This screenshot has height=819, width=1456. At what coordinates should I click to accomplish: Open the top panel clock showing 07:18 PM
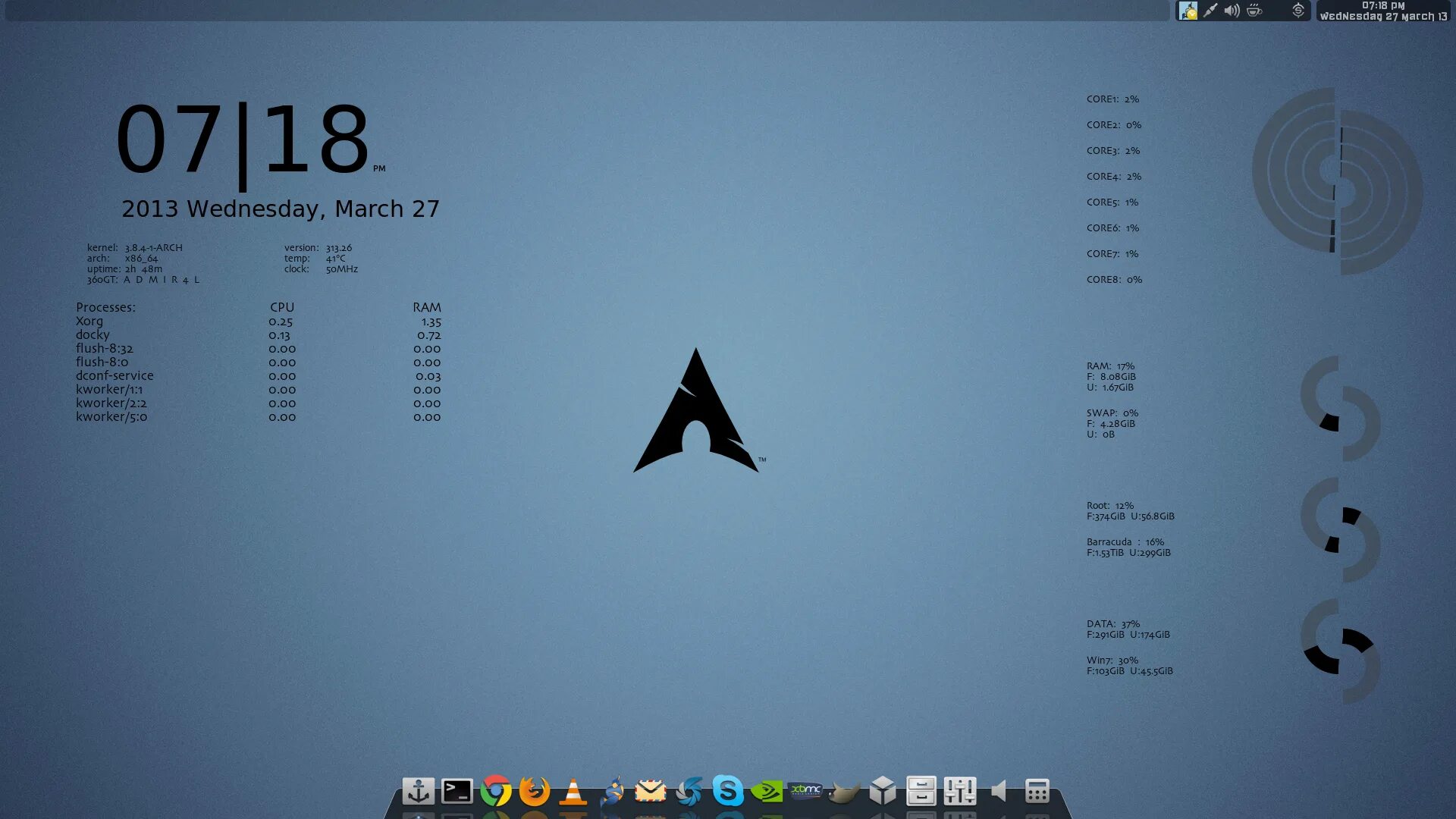point(1383,11)
